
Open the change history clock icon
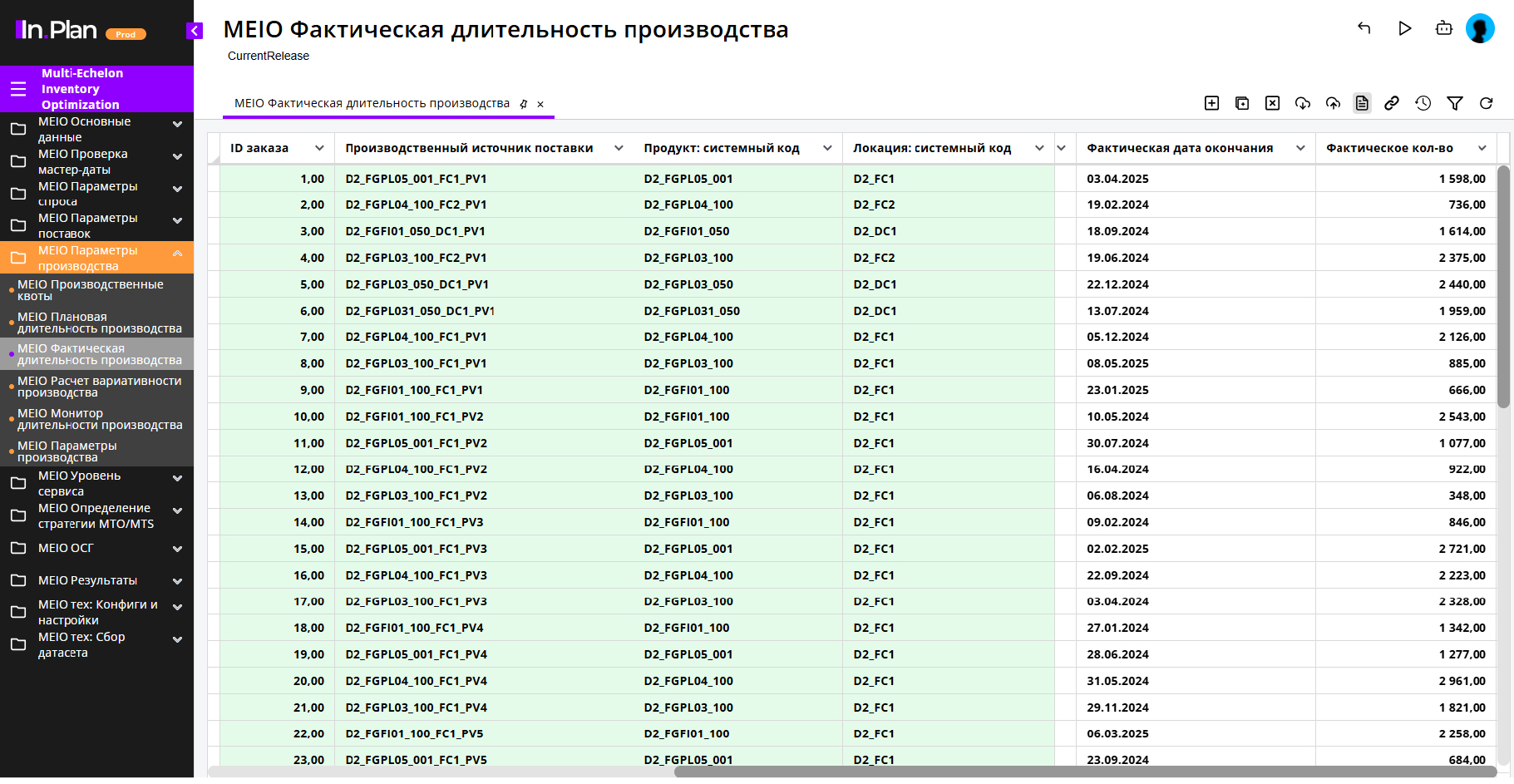[1423, 103]
